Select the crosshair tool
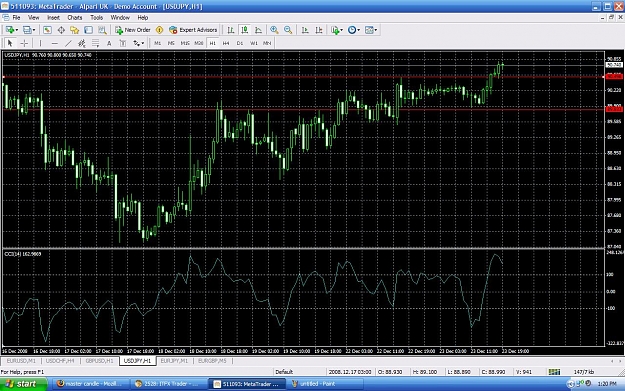625x391 pixels. [24, 43]
